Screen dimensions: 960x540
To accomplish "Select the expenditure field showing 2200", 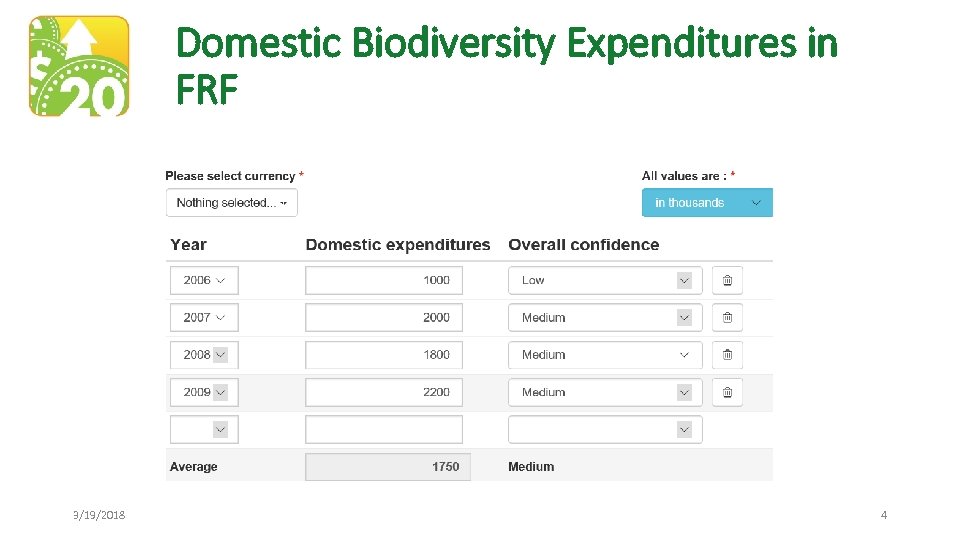I will (x=384, y=392).
